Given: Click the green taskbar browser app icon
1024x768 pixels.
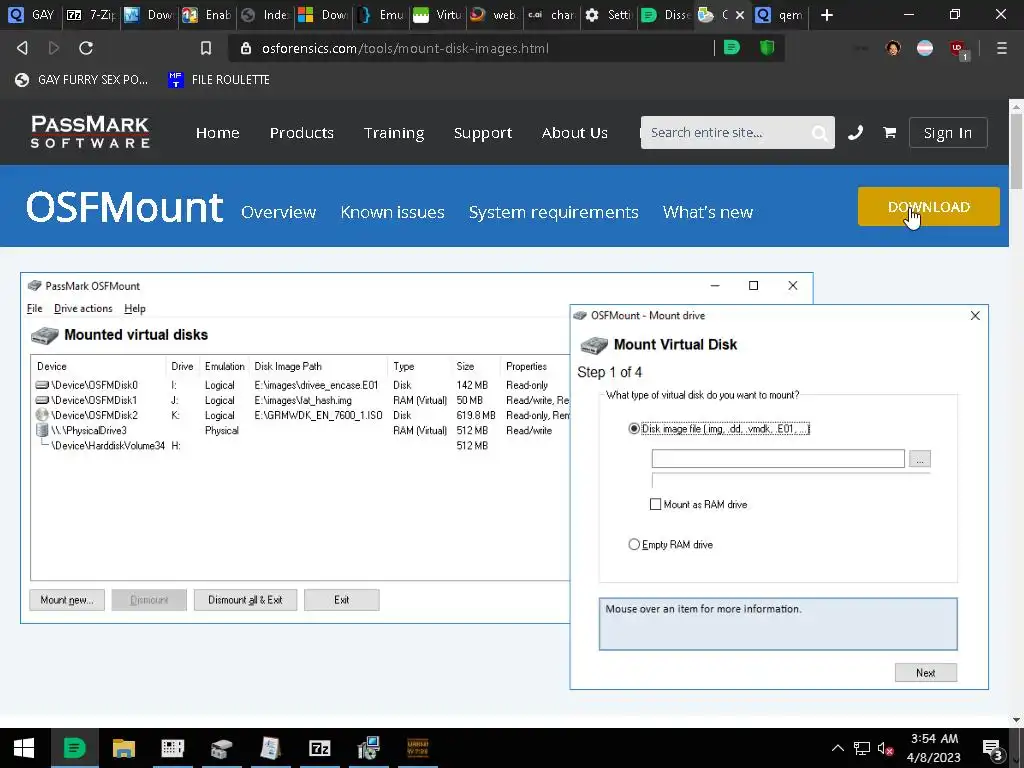Looking at the screenshot, I should coord(74,748).
